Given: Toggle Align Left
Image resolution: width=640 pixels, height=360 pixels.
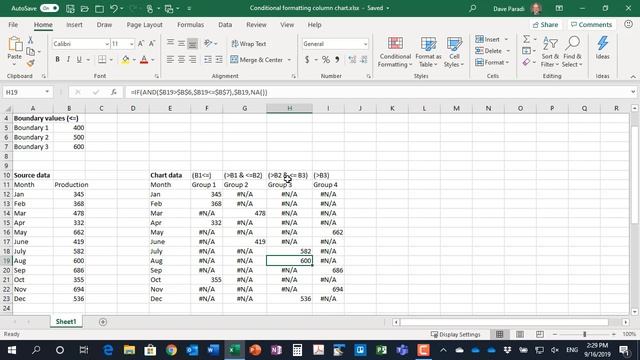Looking at the screenshot, I should pos(170,60).
